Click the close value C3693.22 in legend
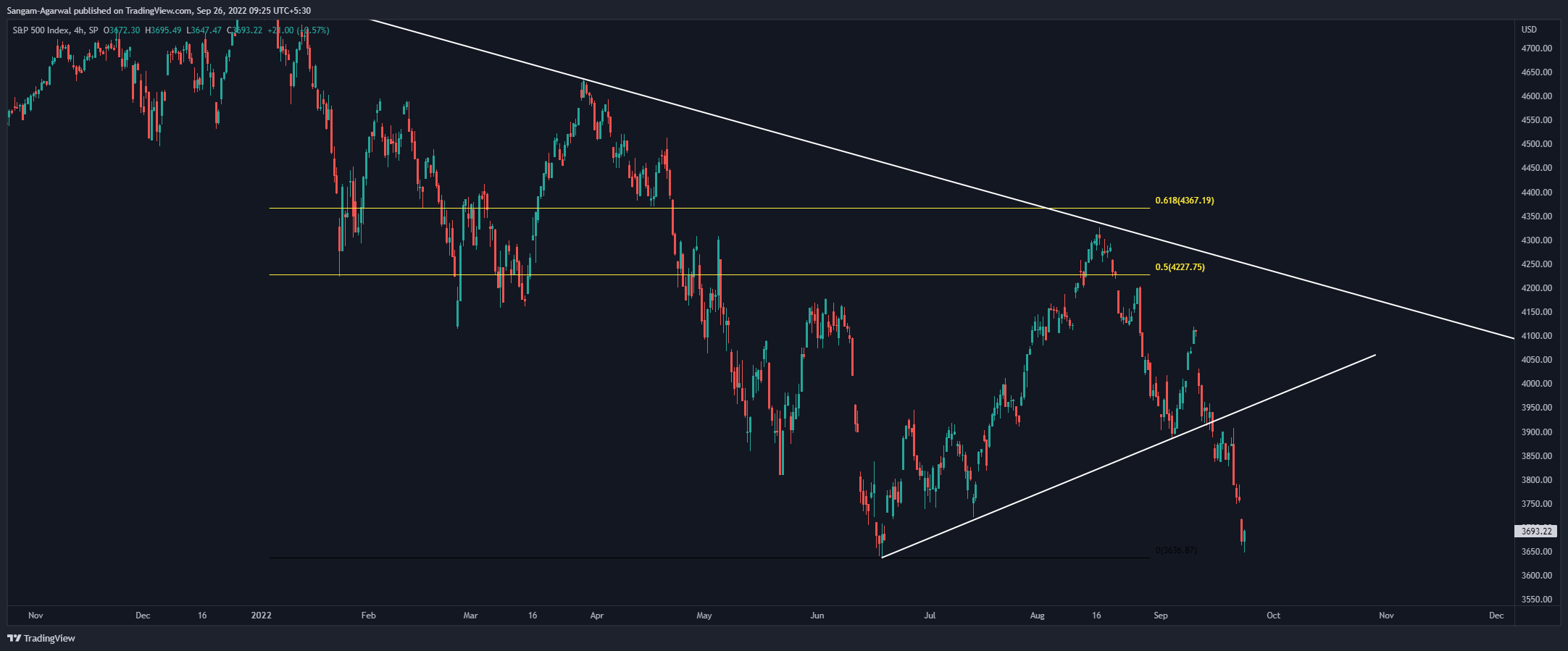The image size is (1568, 651). tap(244, 30)
